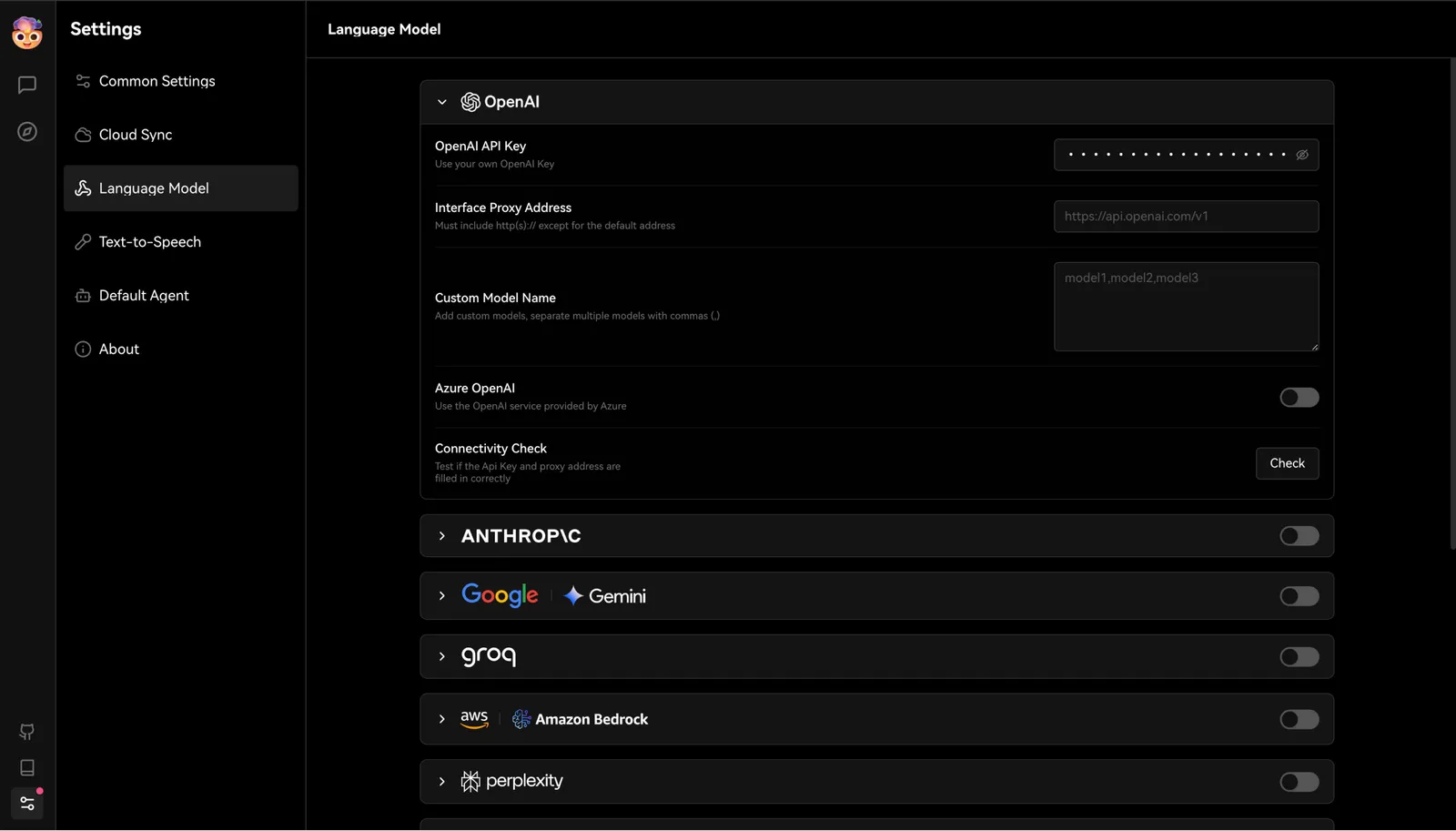Click the groq logo
The image size is (1456, 831).
[489, 655]
